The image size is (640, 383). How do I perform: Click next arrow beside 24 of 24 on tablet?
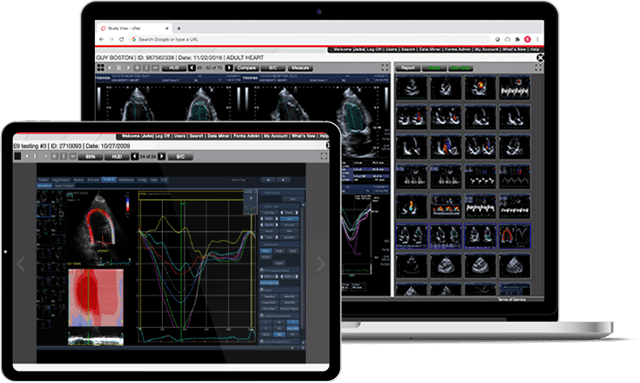pos(162,156)
